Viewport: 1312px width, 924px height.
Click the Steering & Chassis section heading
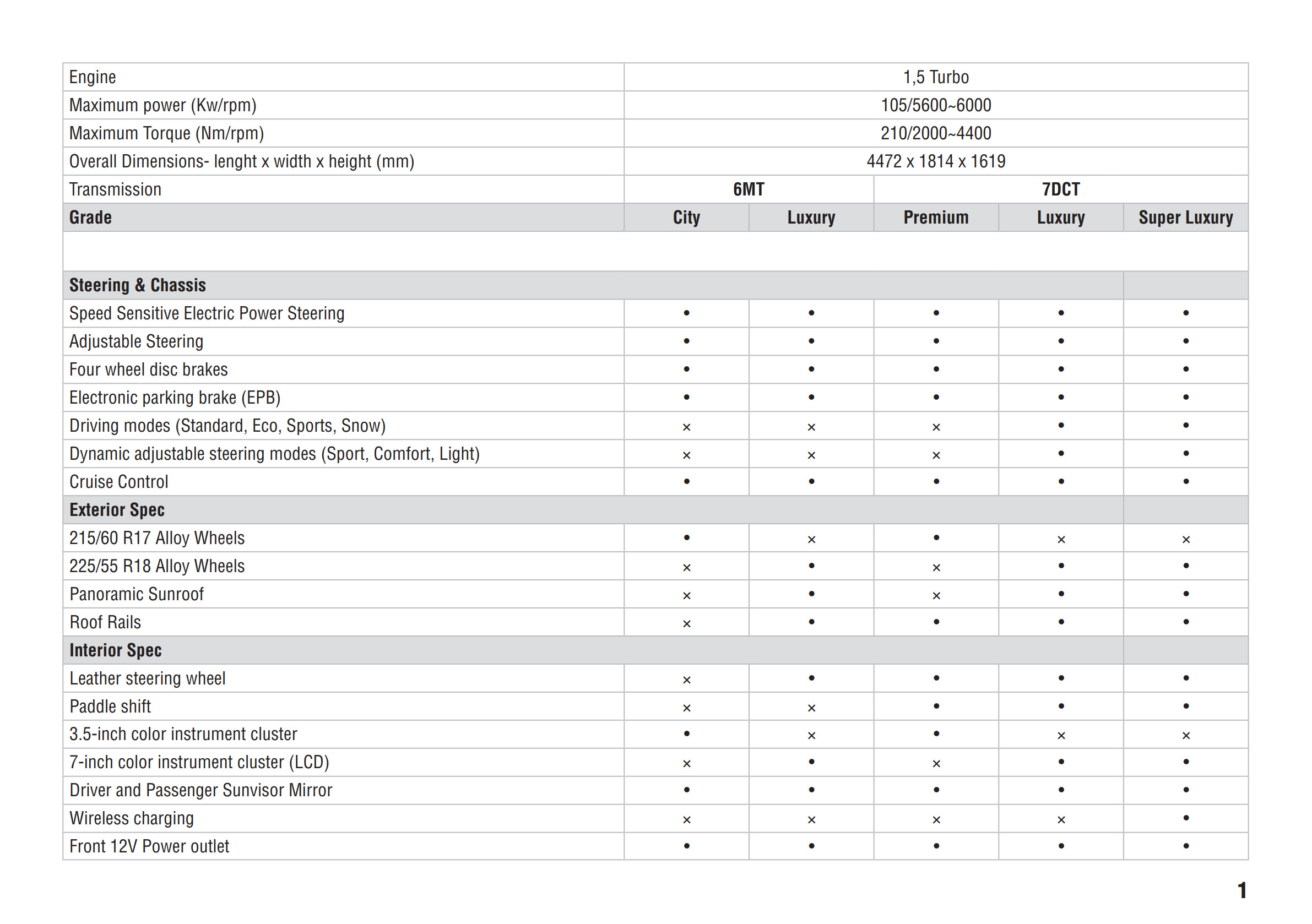click(x=137, y=285)
